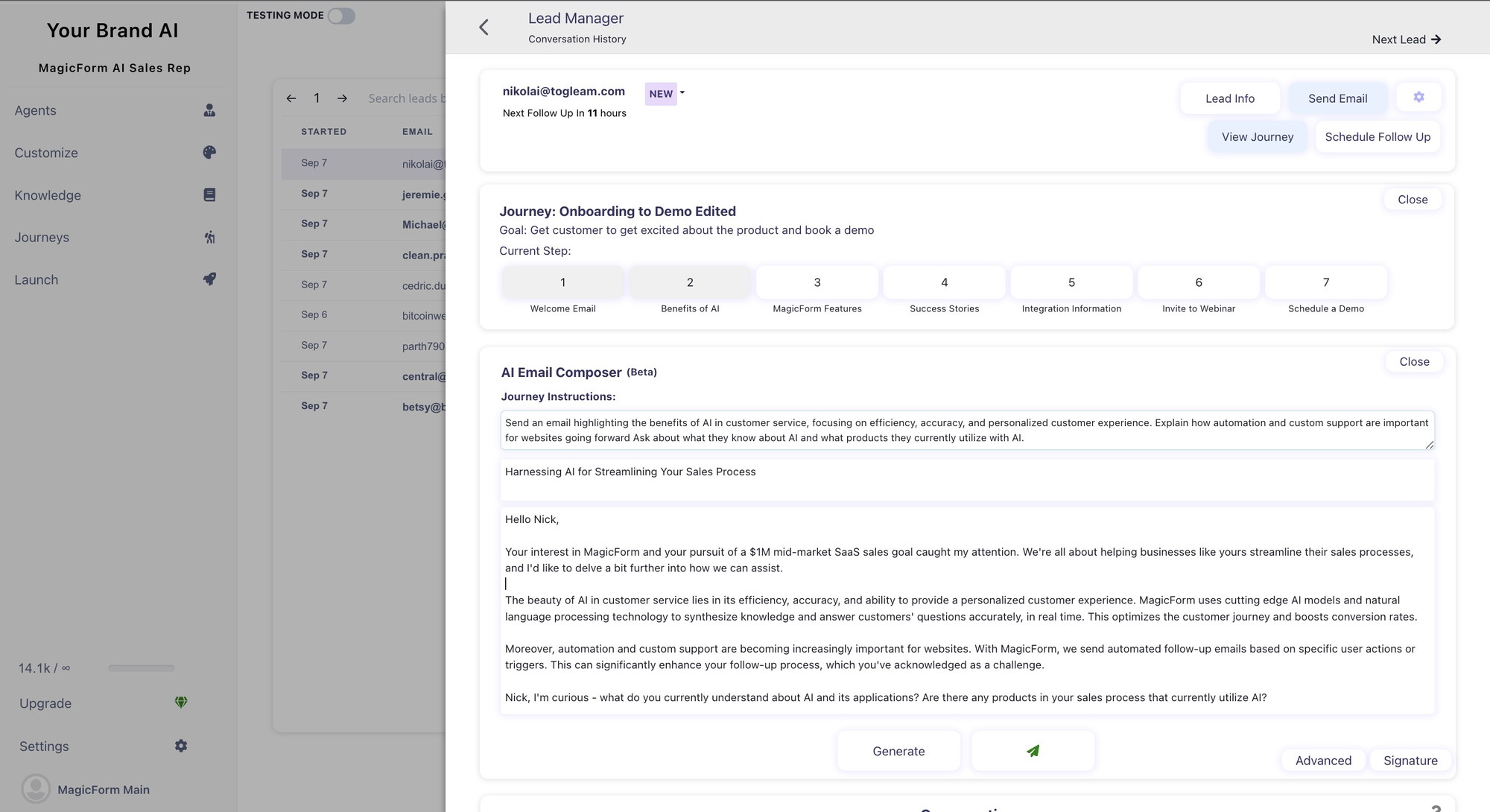
Task: Select journey step 1 Welcome Email
Action: (x=562, y=282)
